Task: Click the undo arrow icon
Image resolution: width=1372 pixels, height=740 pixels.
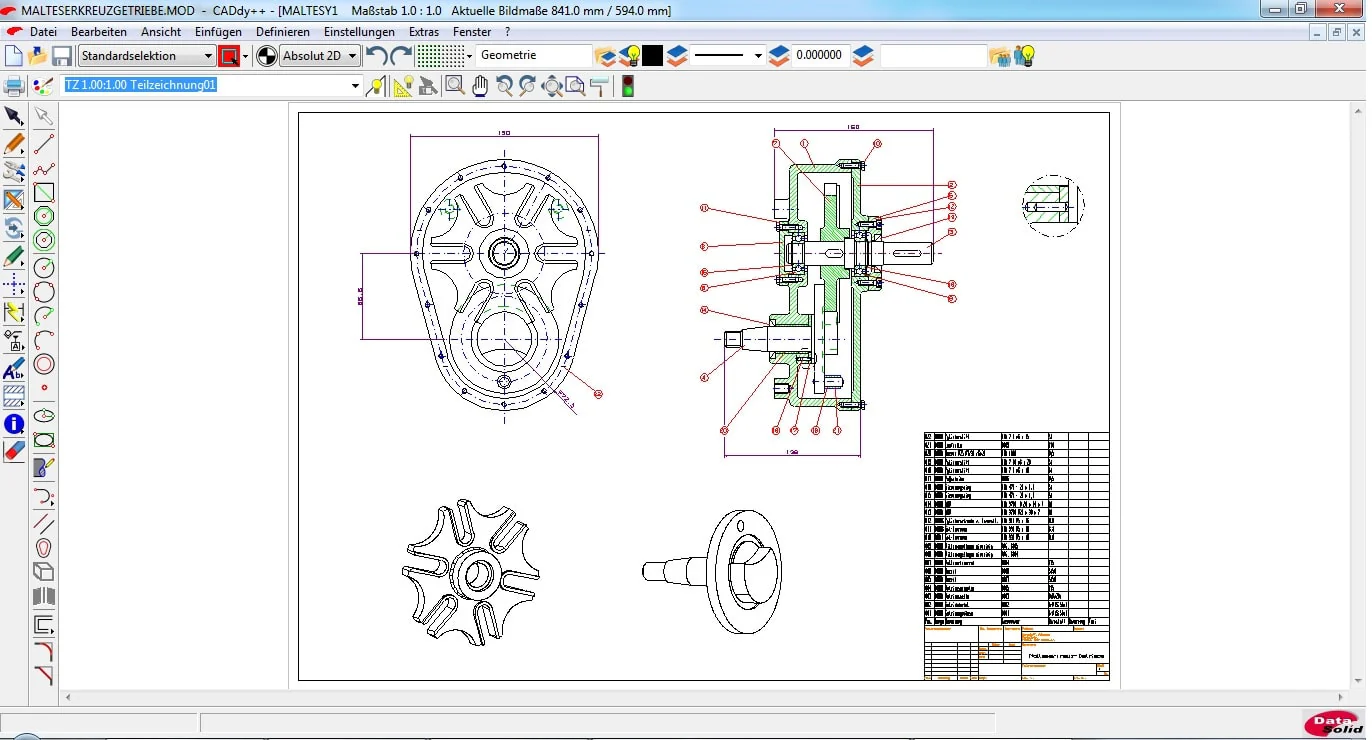Action: tap(376, 56)
